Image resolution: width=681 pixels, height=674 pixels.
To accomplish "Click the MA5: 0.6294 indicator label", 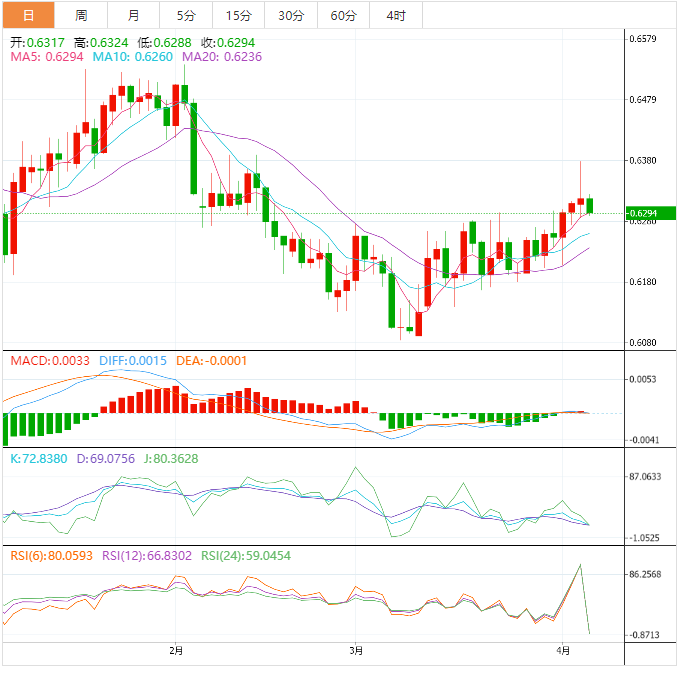I will coord(46,58).
